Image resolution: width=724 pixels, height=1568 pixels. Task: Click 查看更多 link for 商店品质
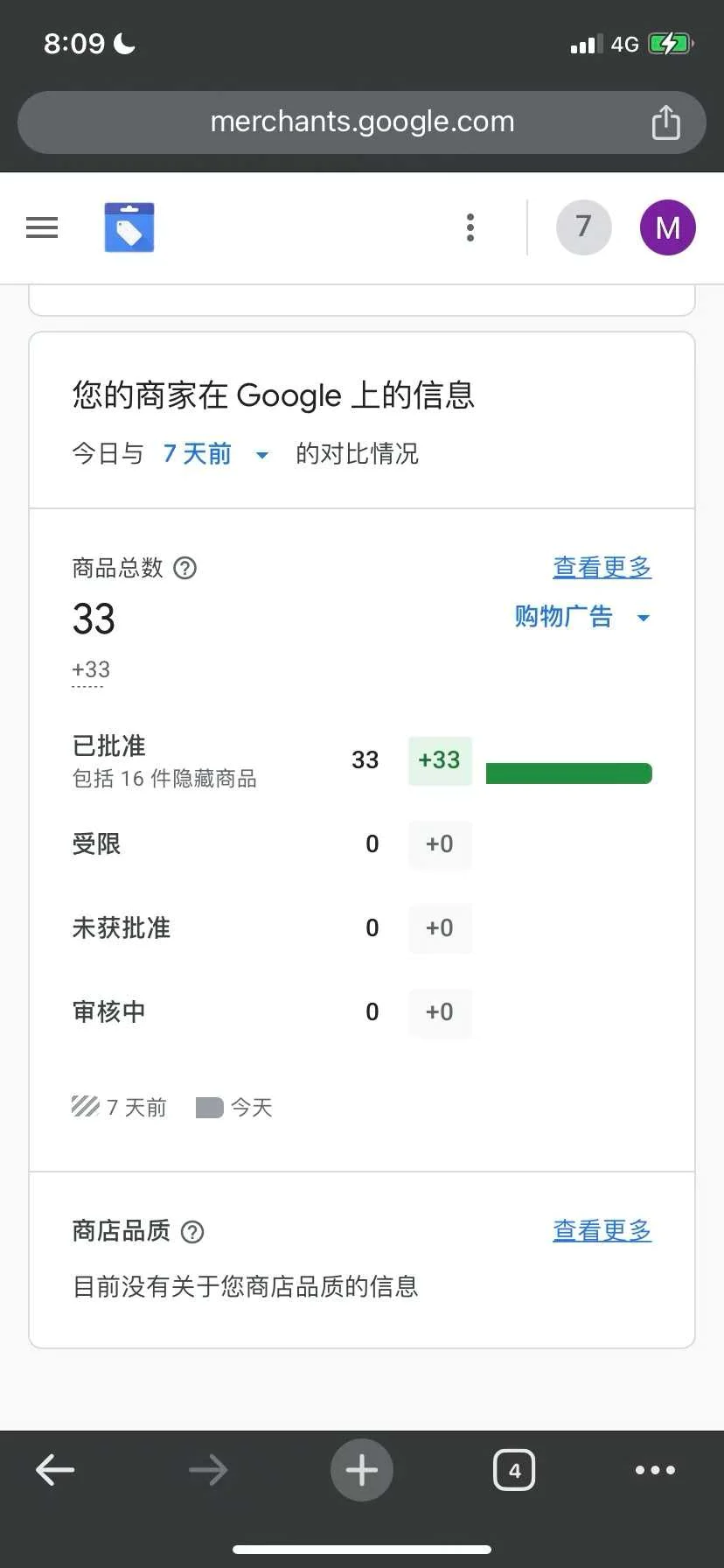click(602, 1231)
